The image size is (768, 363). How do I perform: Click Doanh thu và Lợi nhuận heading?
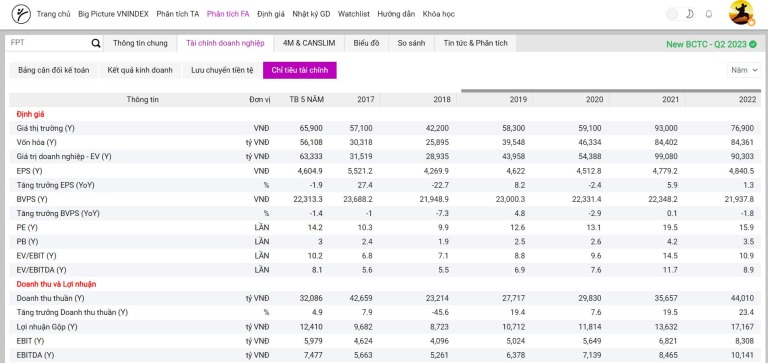pos(56,284)
